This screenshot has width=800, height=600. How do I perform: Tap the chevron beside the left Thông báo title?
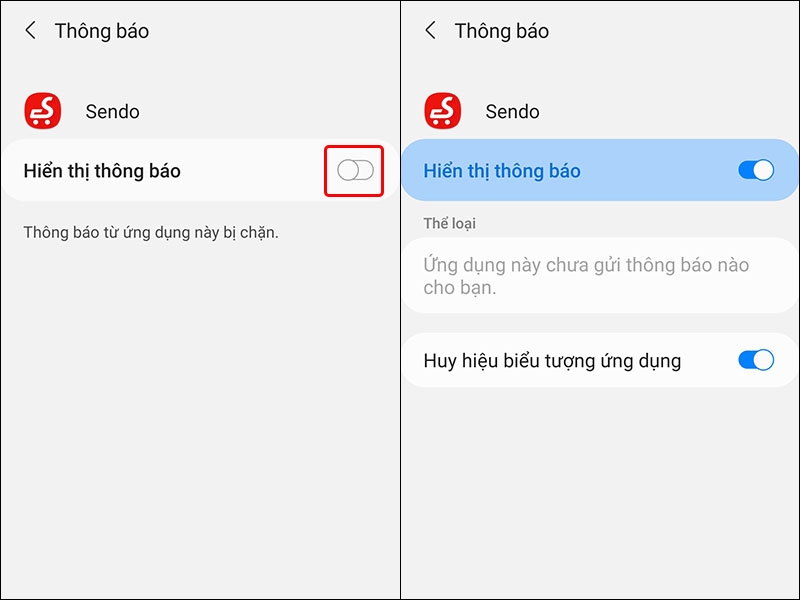point(30,30)
